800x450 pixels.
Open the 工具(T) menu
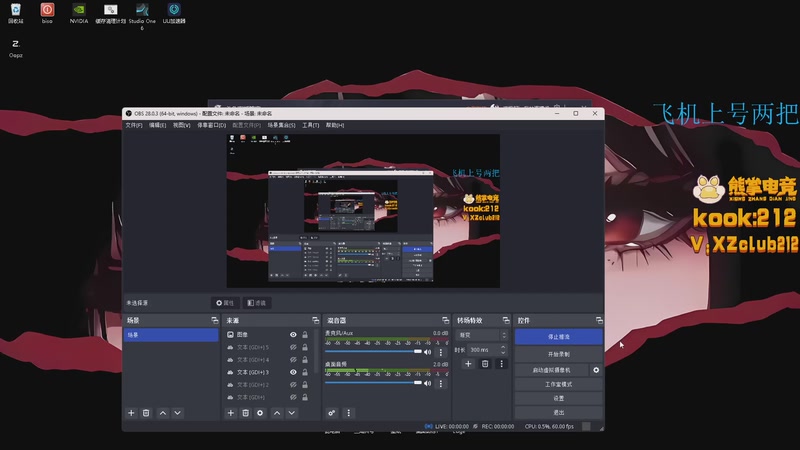tap(311, 125)
